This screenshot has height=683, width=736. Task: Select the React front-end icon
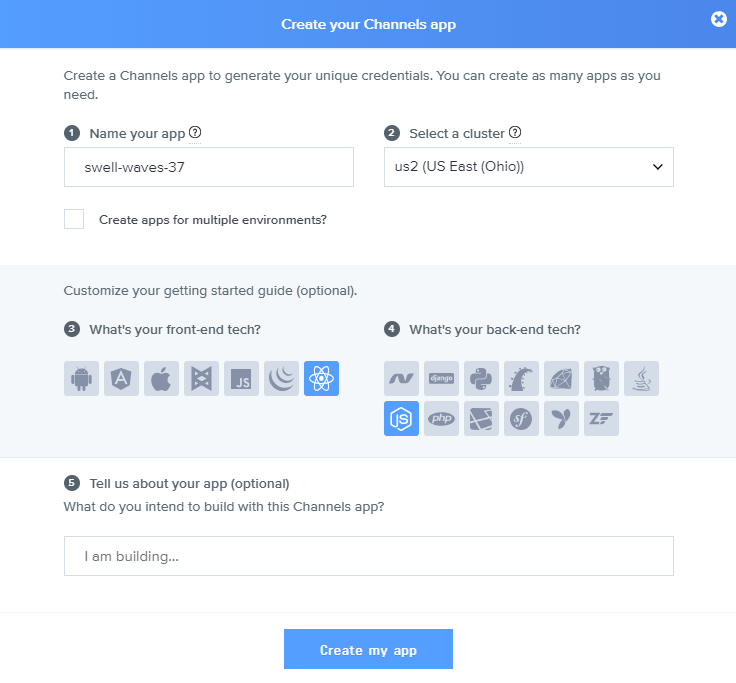(321, 378)
